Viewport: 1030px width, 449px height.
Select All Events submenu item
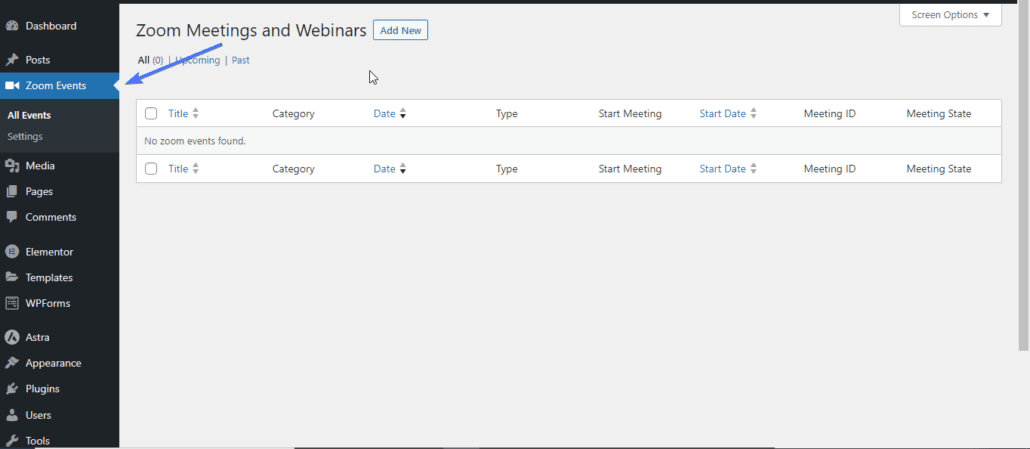29,116
